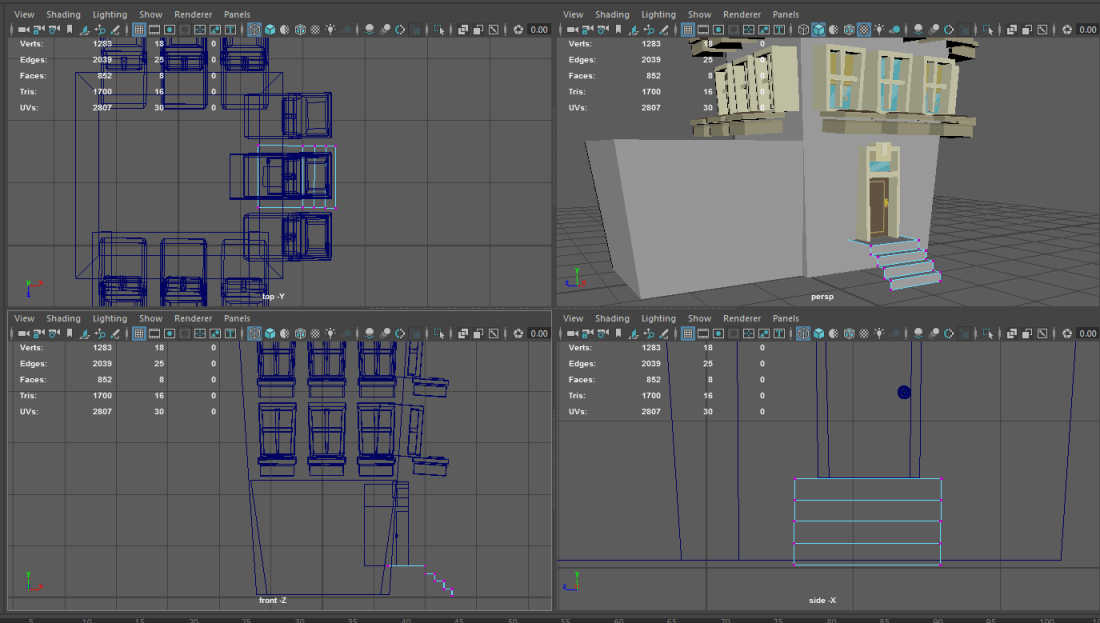Toggle the film gate in persp view
This screenshot has height=623, width=1100.
(x=702, y=29)
